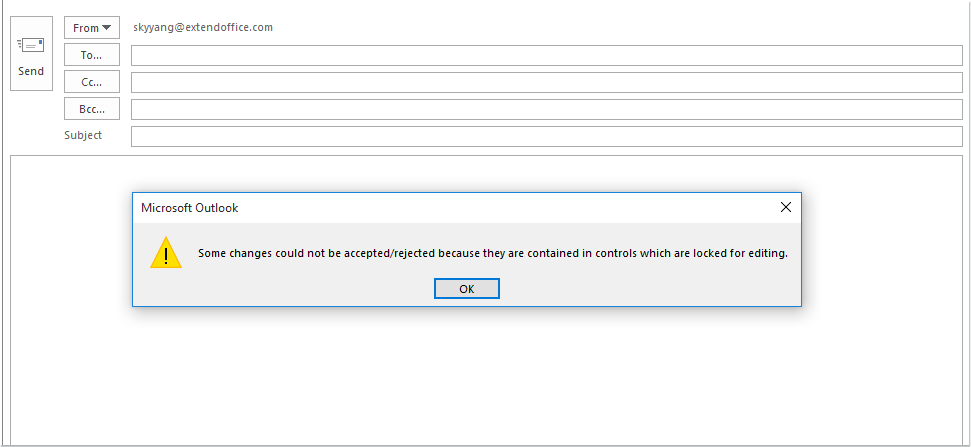Image resolution: width=971 pixels, height=447 pixels.
Task: Click the yellow warning triangle icon
Action: coord(166,253)
